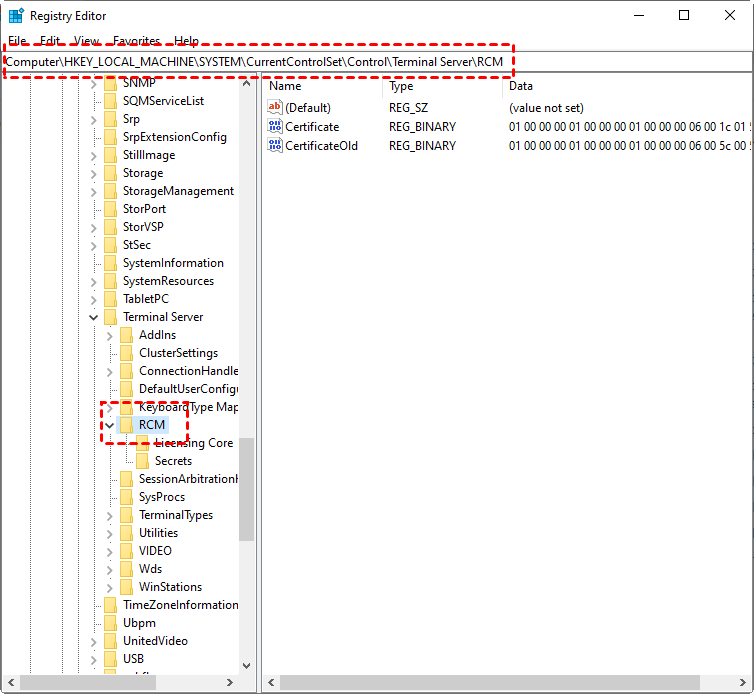Click the StorPort folder icon
The height and width of the screenshot is (694, 754).
111,209
